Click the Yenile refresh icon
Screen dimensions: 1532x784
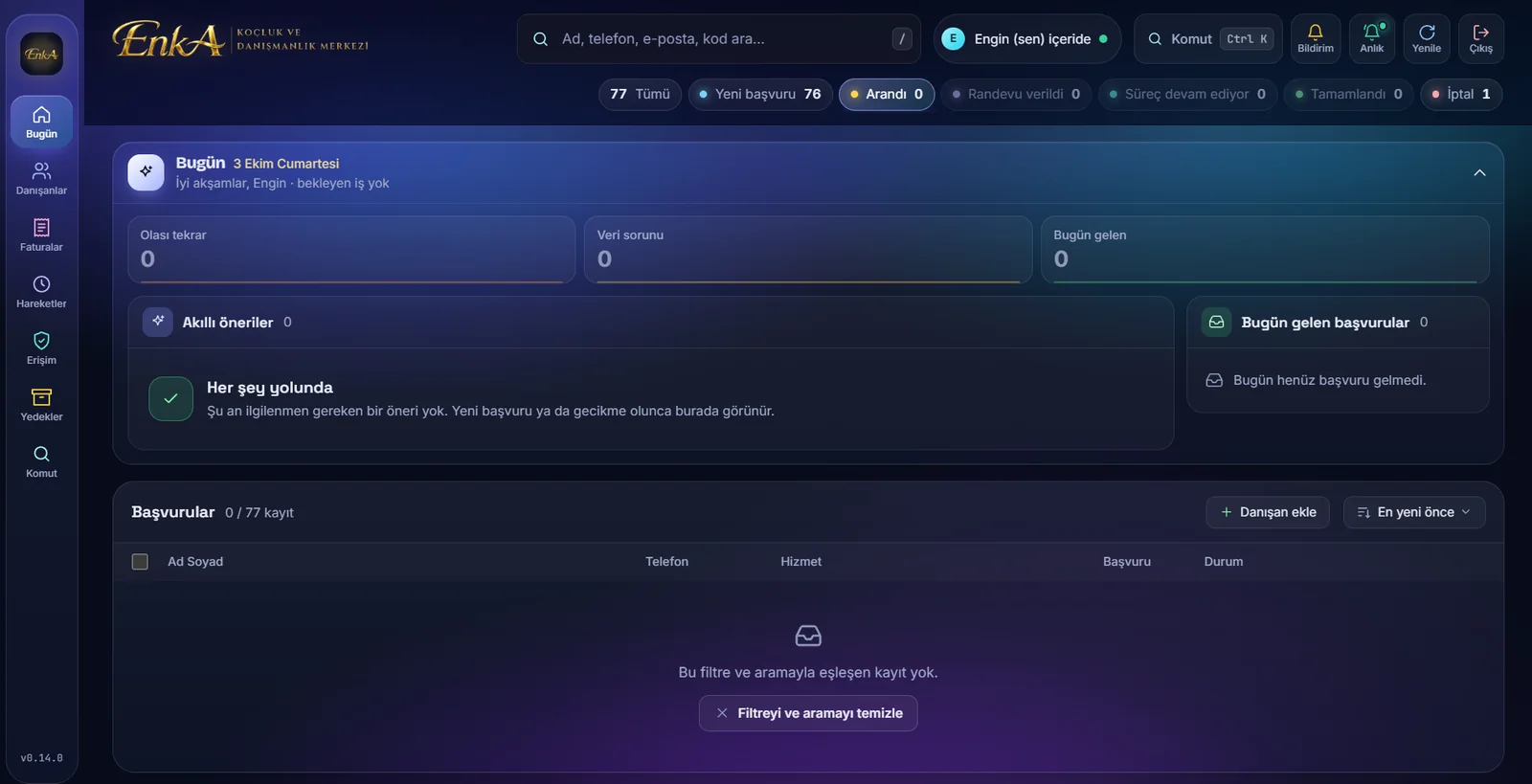1427,39
